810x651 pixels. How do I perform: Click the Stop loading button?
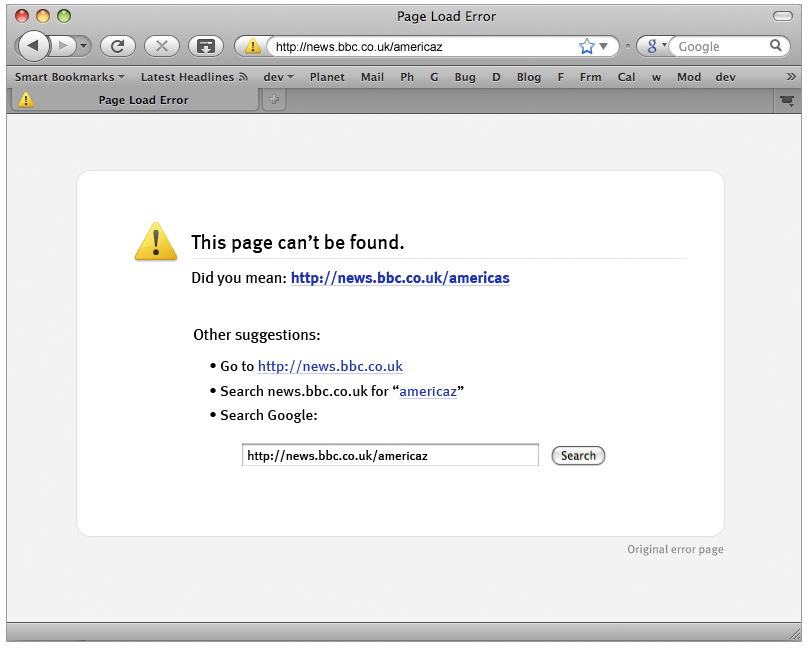click(x=161, y=46)
